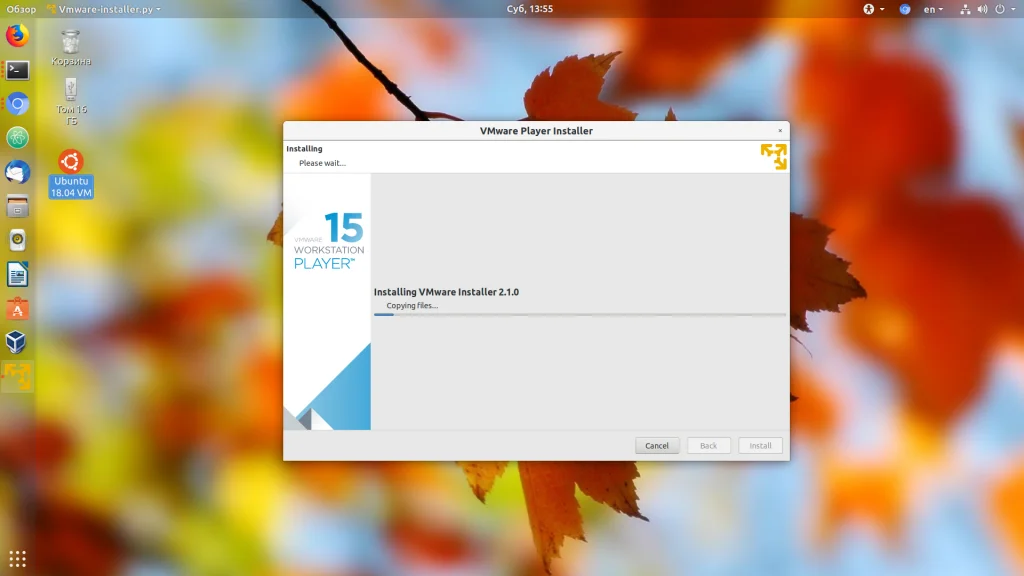The image size is (1024, 576).
Task: Open the en keyboard layout menu
Action: pos(933,9)
